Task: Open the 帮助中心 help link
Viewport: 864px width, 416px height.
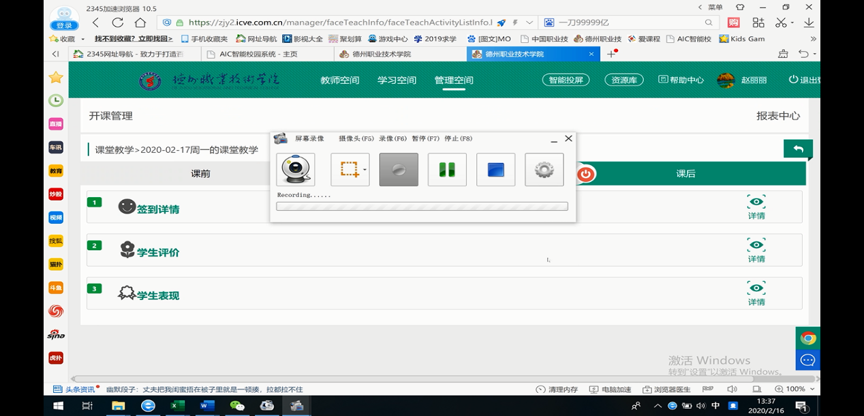Action: (679, 80)
